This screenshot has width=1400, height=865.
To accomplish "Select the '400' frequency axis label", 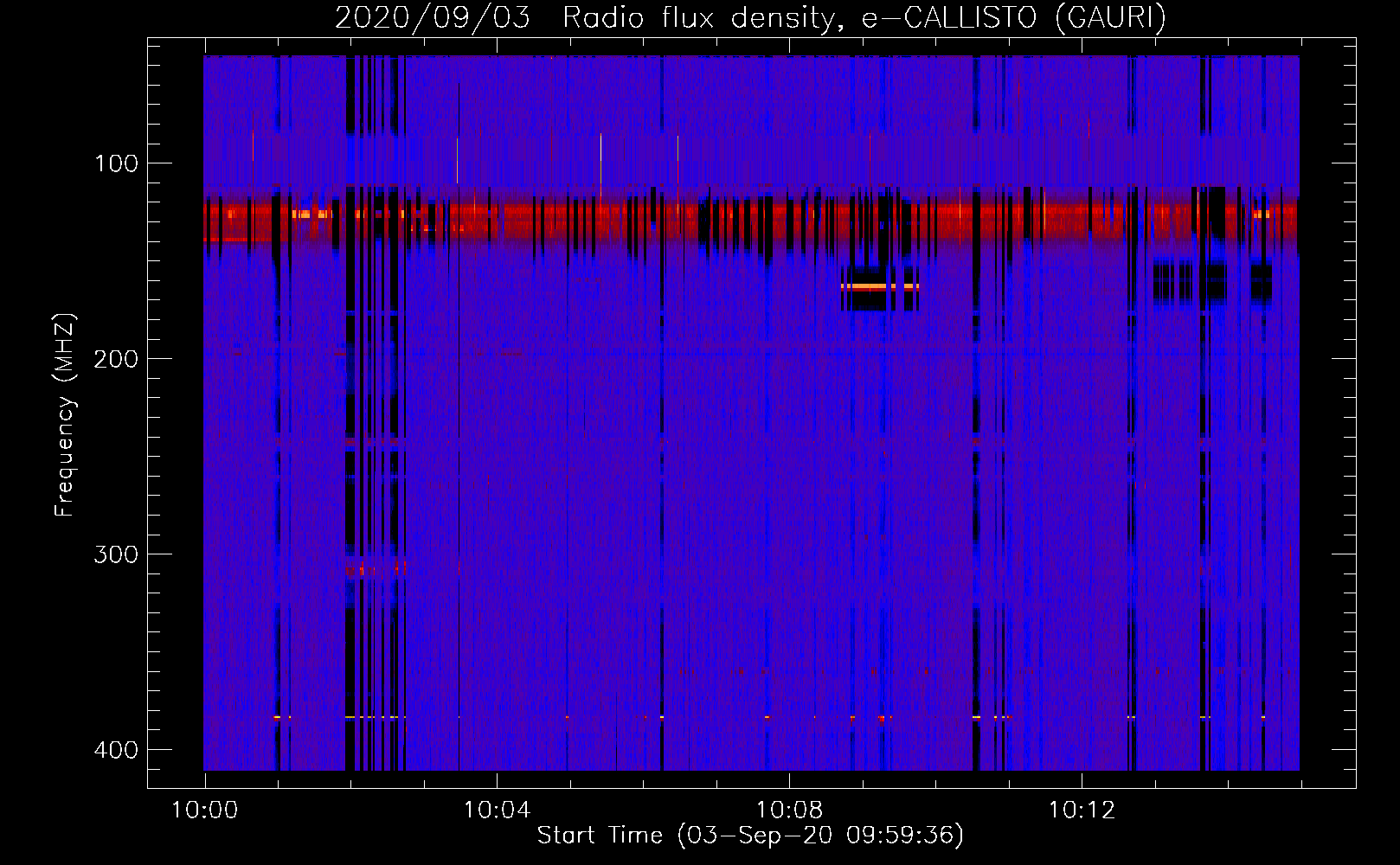I will (x=116, y=750).
